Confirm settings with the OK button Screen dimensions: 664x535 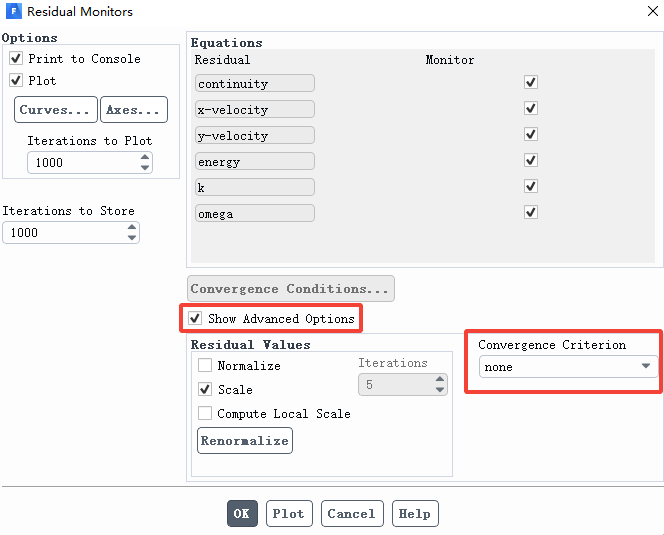(242, 513)
